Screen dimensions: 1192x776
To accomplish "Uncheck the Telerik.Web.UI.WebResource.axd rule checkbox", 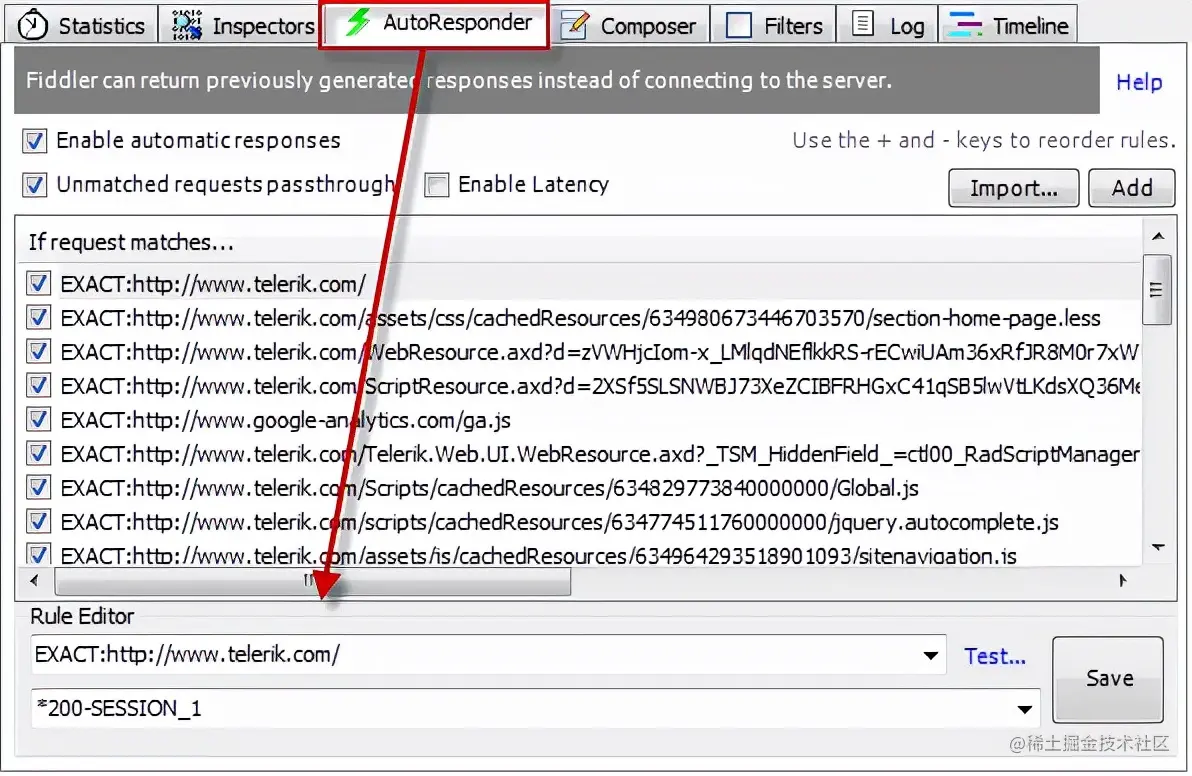I will pyautogui.click(x=39, y=454).
